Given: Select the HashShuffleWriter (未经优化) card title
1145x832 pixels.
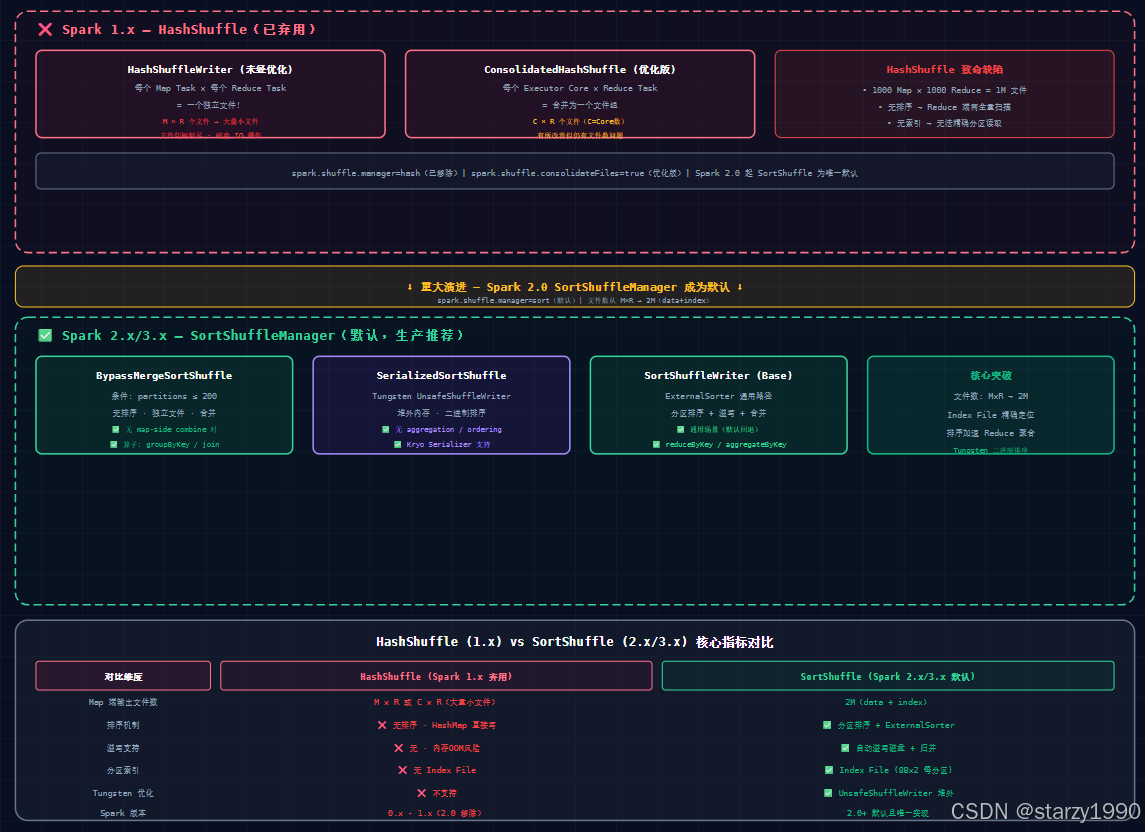Looking at the screenshot, I should point(210,69).
